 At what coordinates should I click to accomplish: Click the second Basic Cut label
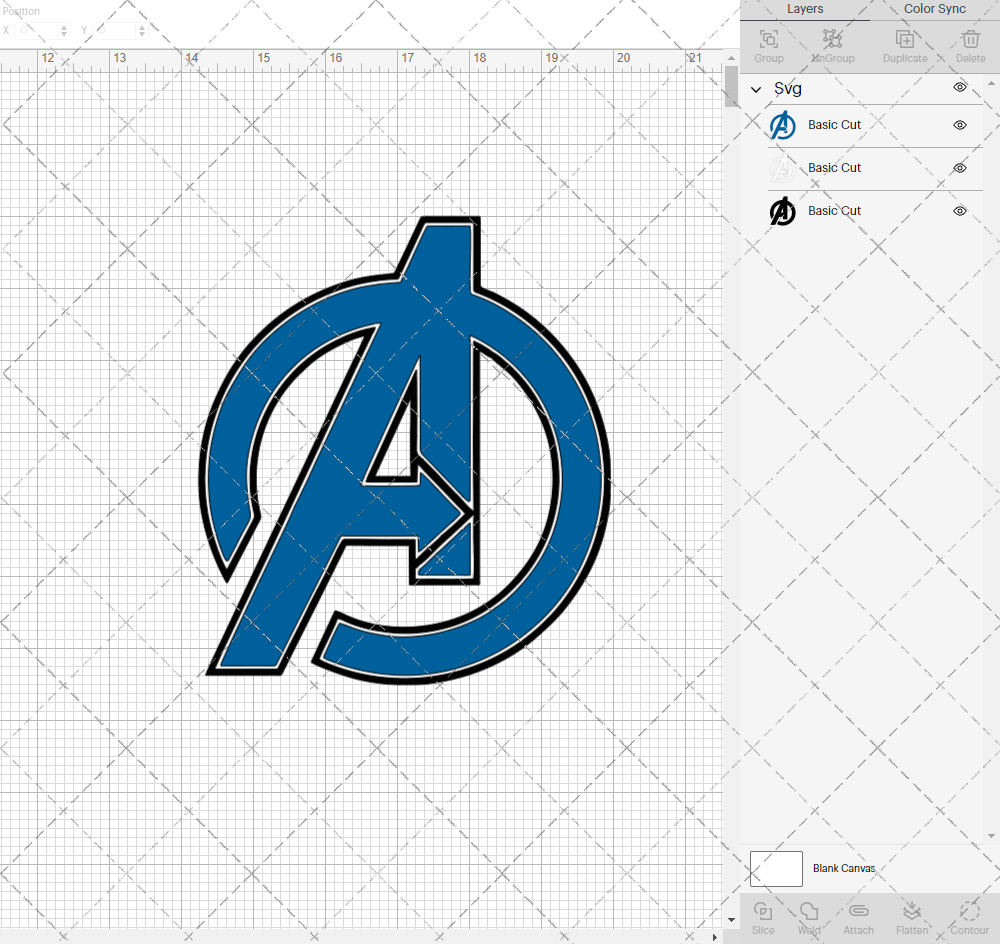834,168
